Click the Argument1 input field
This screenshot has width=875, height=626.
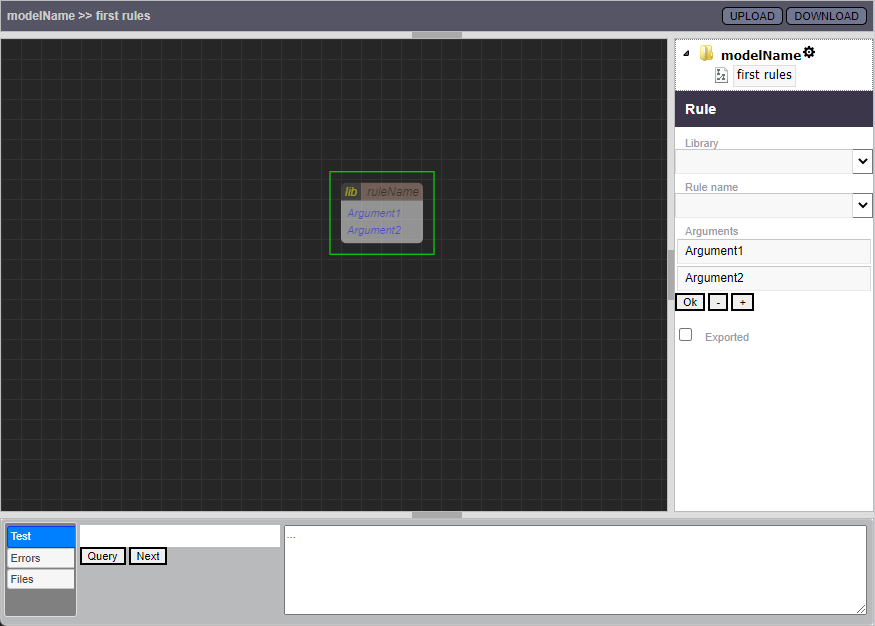[773, 251]
